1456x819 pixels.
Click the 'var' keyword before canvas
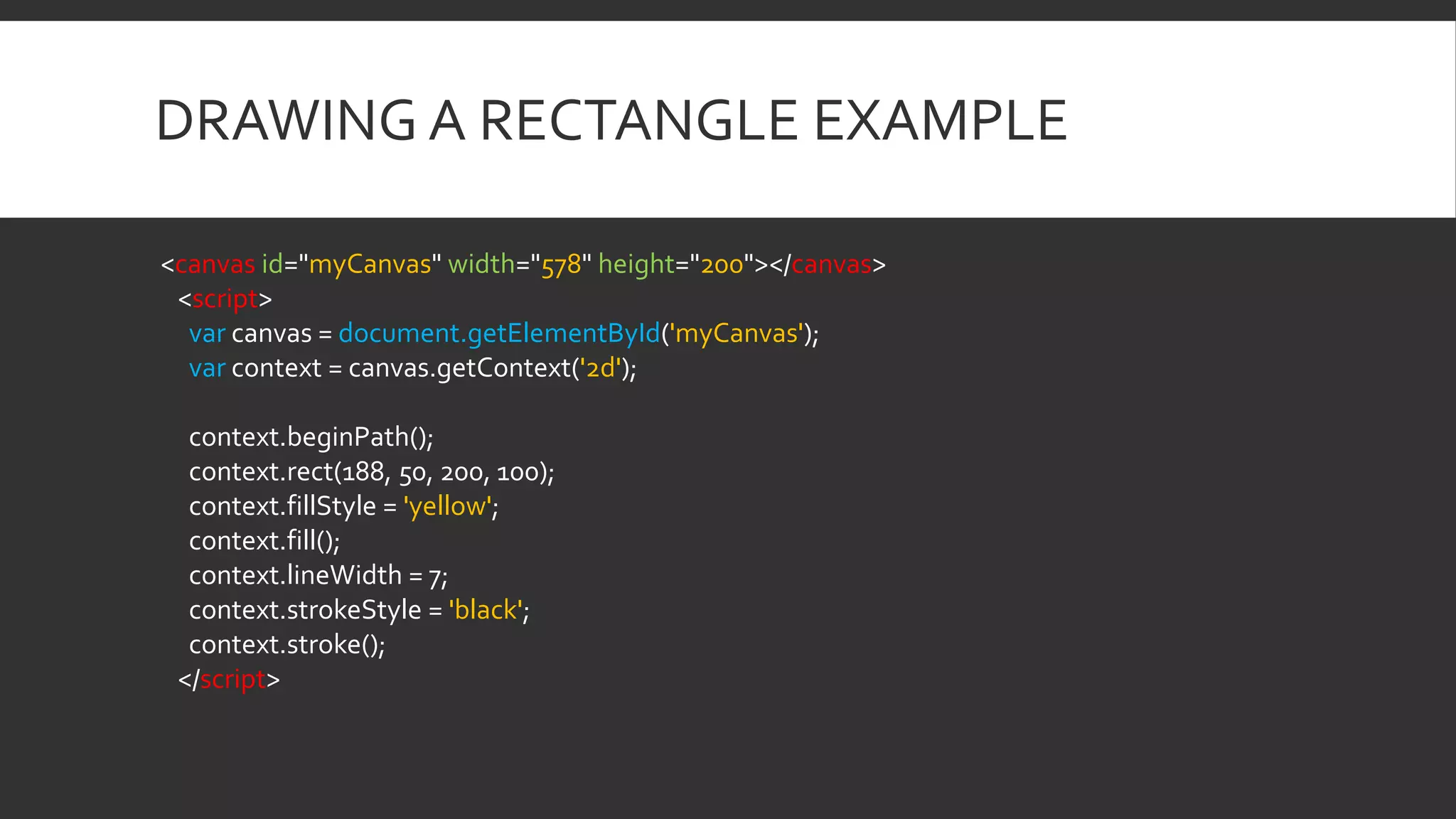[207, 333]
